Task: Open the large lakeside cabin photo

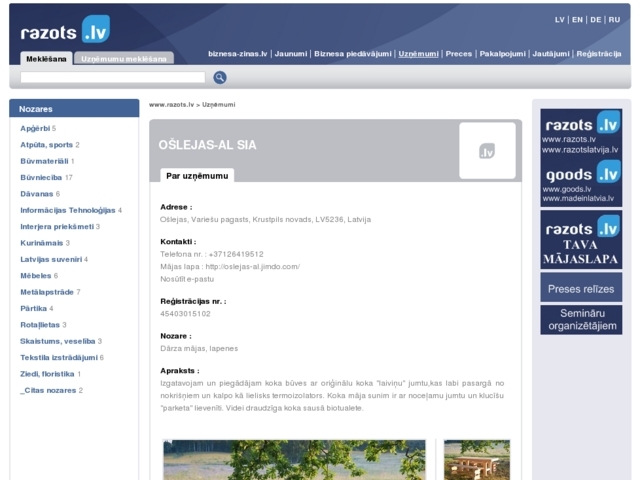Action: pyautogui.click(x=294, y=460)
